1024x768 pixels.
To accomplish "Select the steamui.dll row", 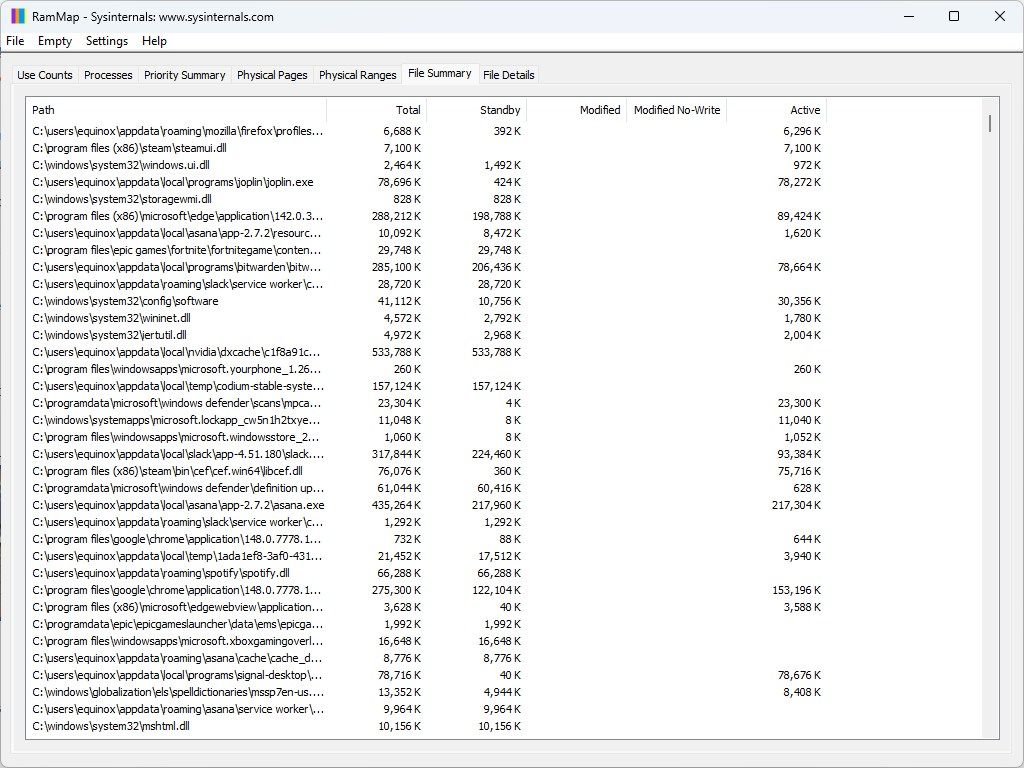I will point(427,148).
